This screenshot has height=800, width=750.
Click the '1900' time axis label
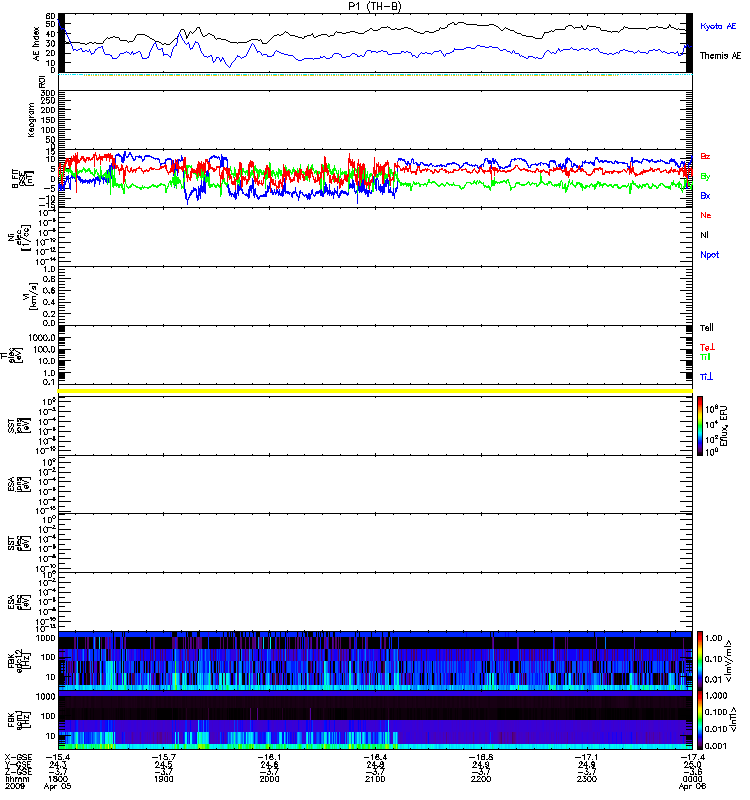tap(164, 779)
